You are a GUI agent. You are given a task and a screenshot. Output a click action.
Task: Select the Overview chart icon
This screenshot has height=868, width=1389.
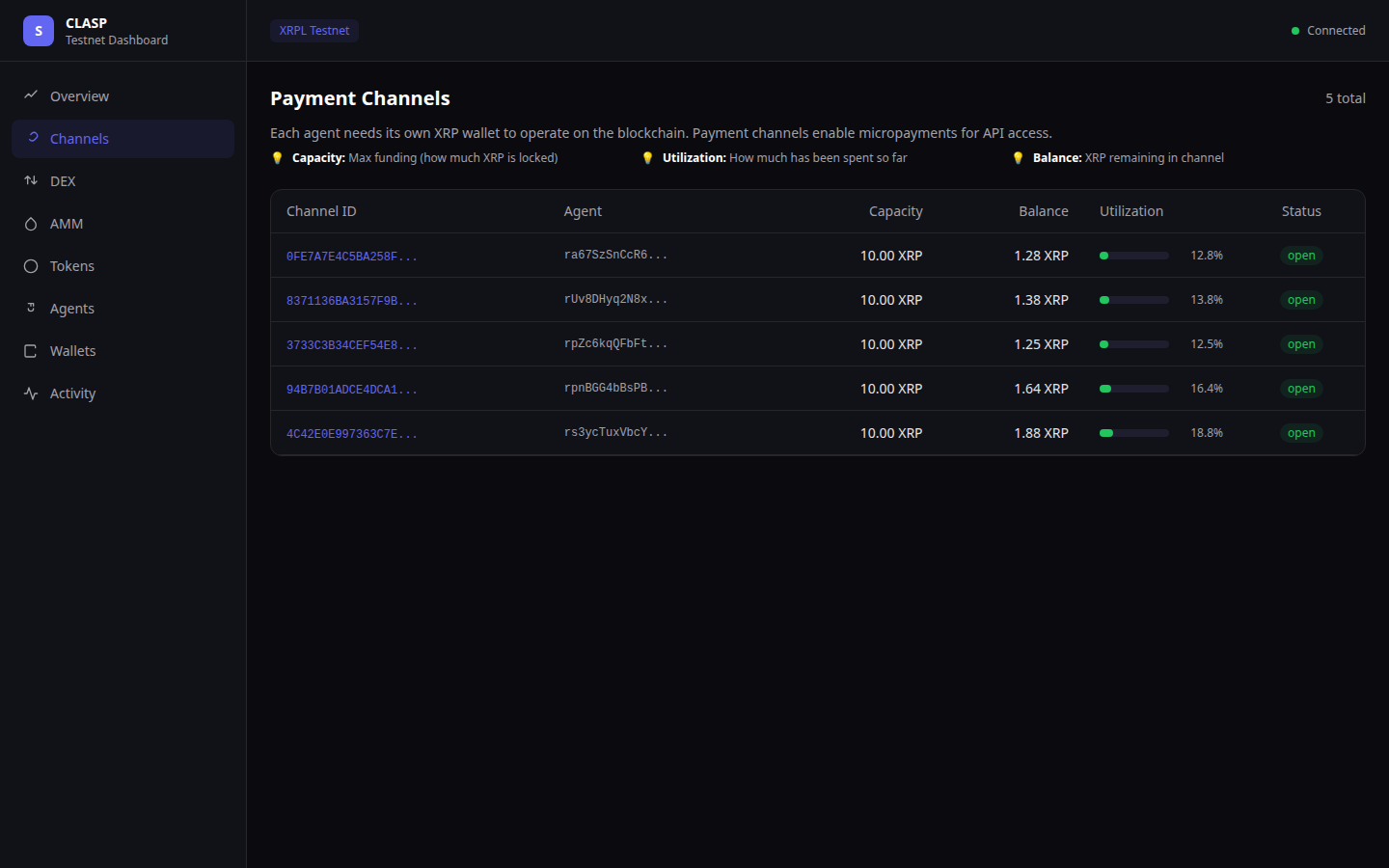31,95
